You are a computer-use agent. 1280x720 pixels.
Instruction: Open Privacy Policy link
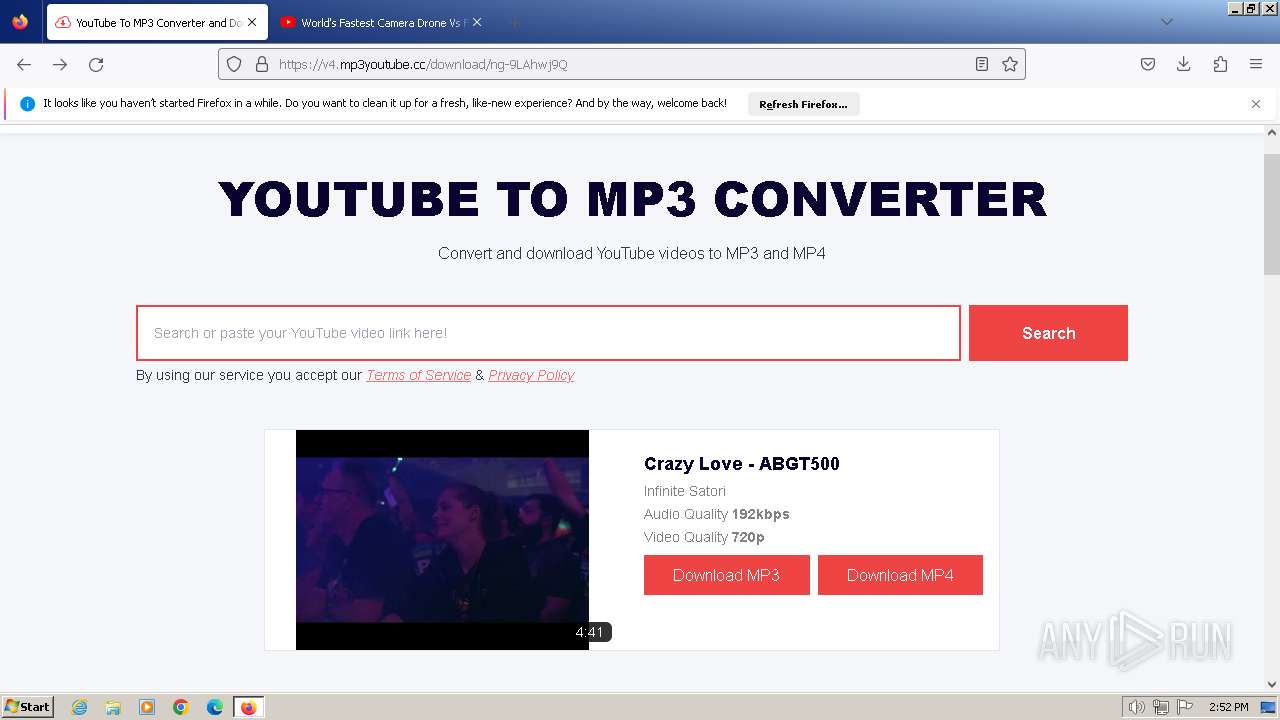531,375
